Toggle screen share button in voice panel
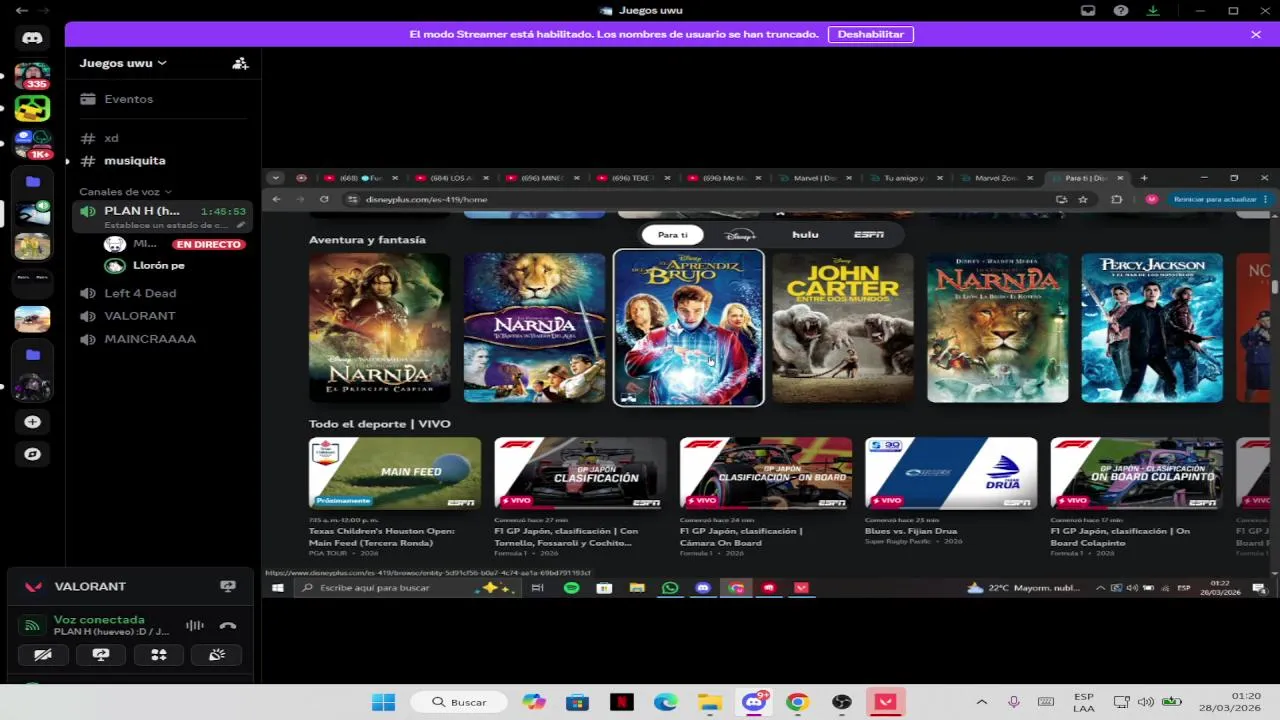The image size is (1280, 720). (101, 655)
